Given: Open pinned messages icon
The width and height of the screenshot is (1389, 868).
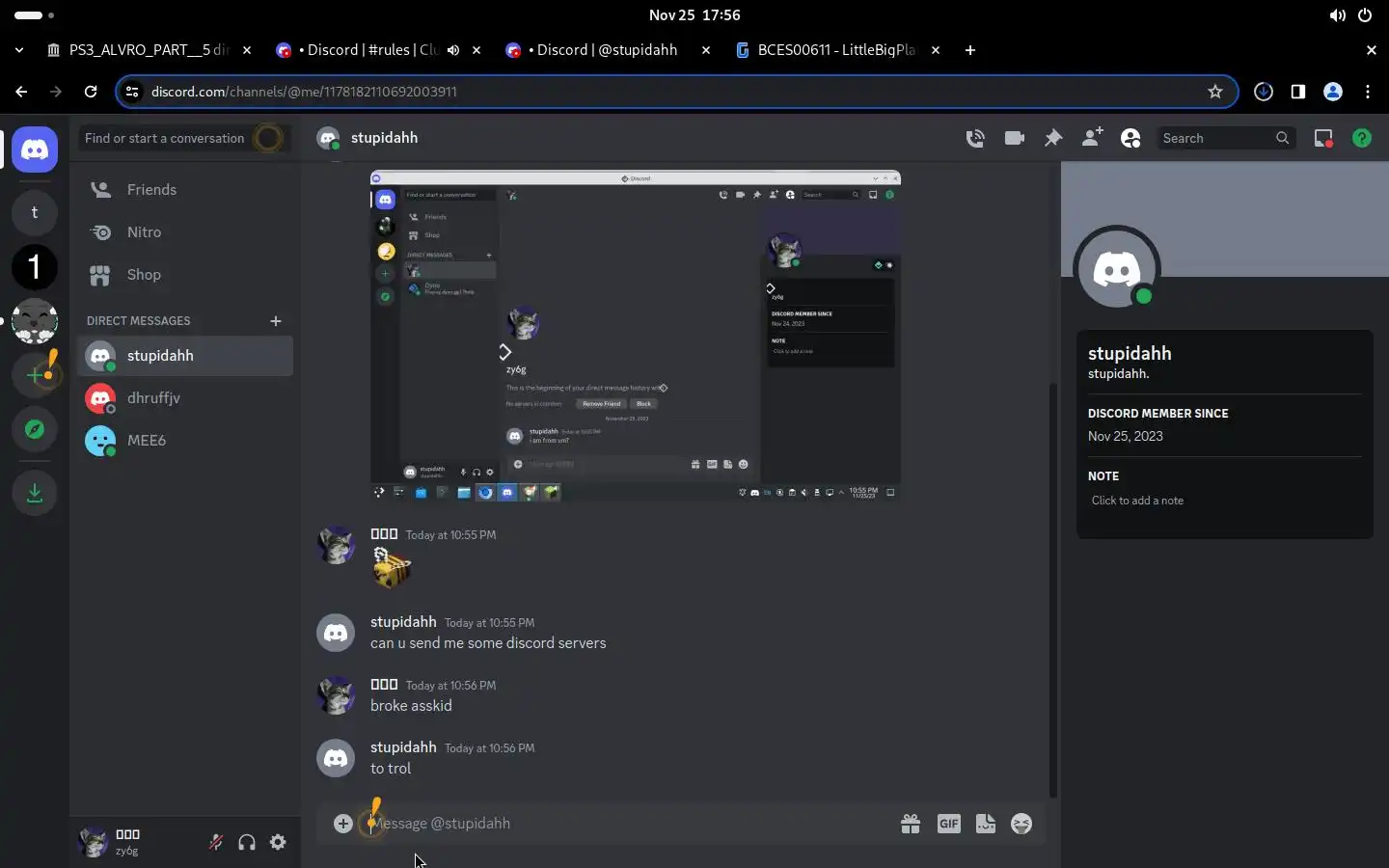Looking at the screenshot, I should tap(1053, 138).
